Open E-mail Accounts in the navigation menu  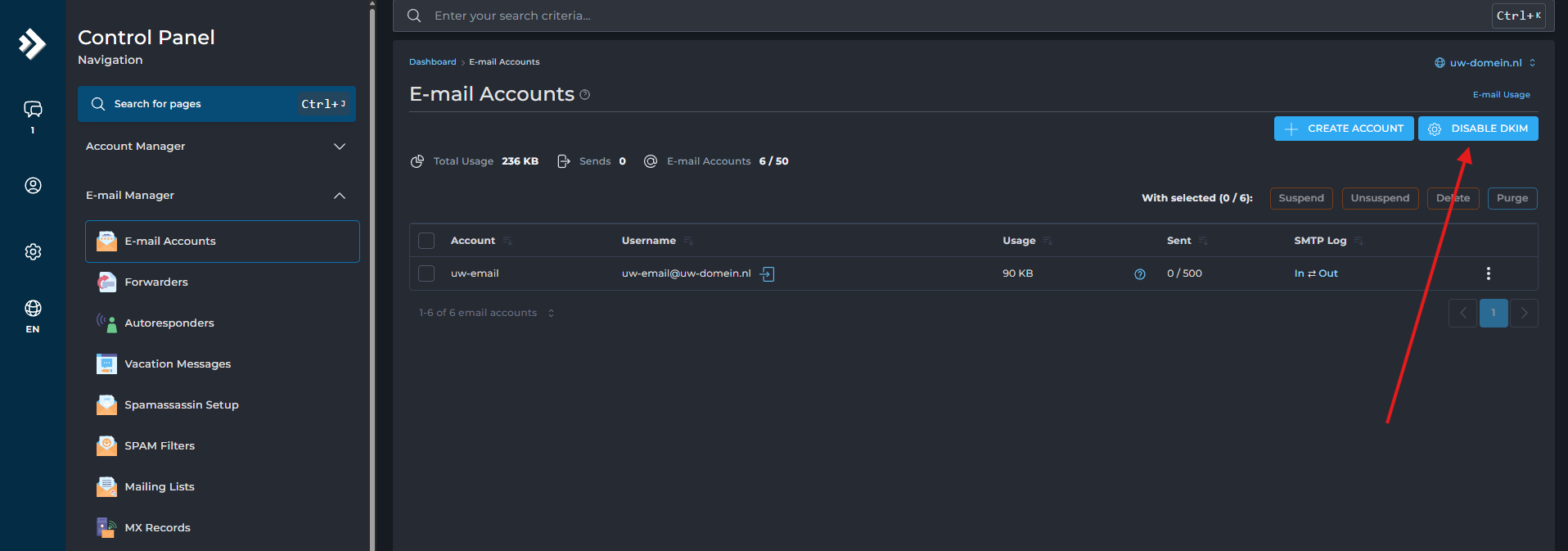[x=223, y=242]
